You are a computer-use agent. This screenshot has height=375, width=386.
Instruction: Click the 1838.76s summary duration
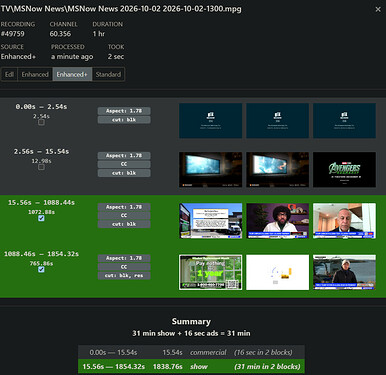[168, 367]
